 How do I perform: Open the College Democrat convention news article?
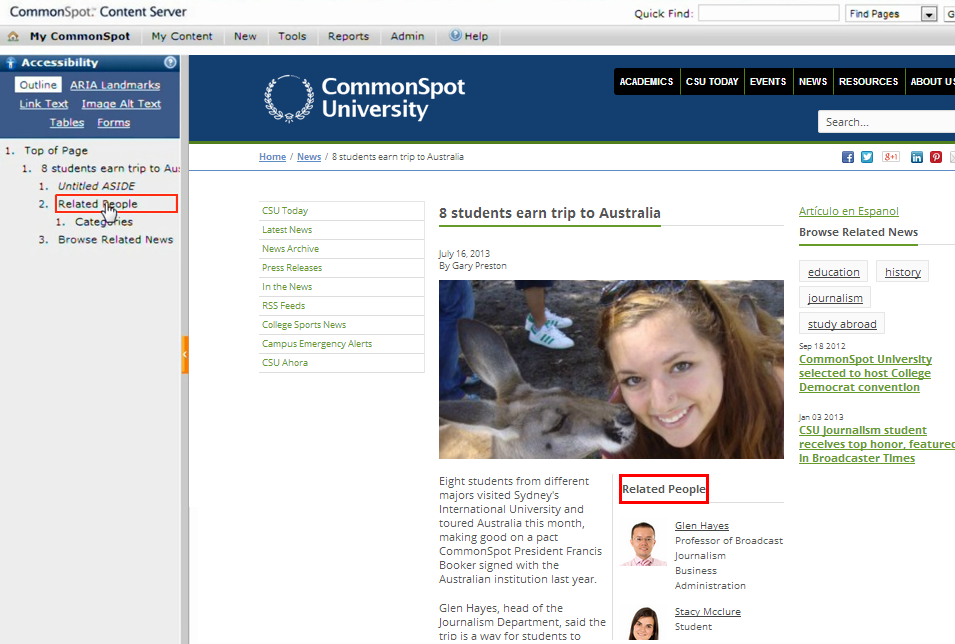(865, 373)
